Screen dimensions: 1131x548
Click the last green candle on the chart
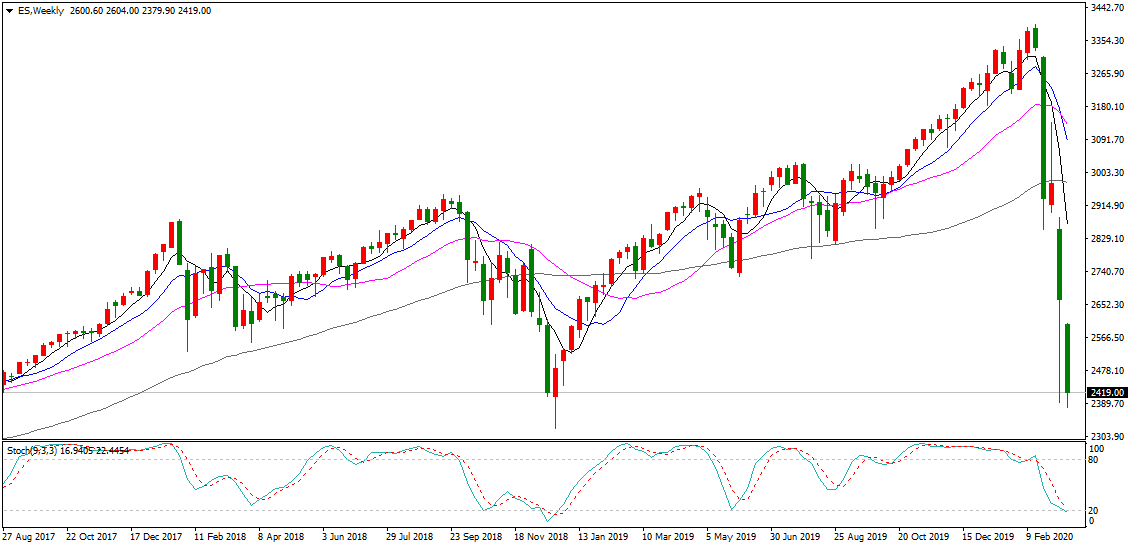pyautogui.click(x=1068, y=358)
